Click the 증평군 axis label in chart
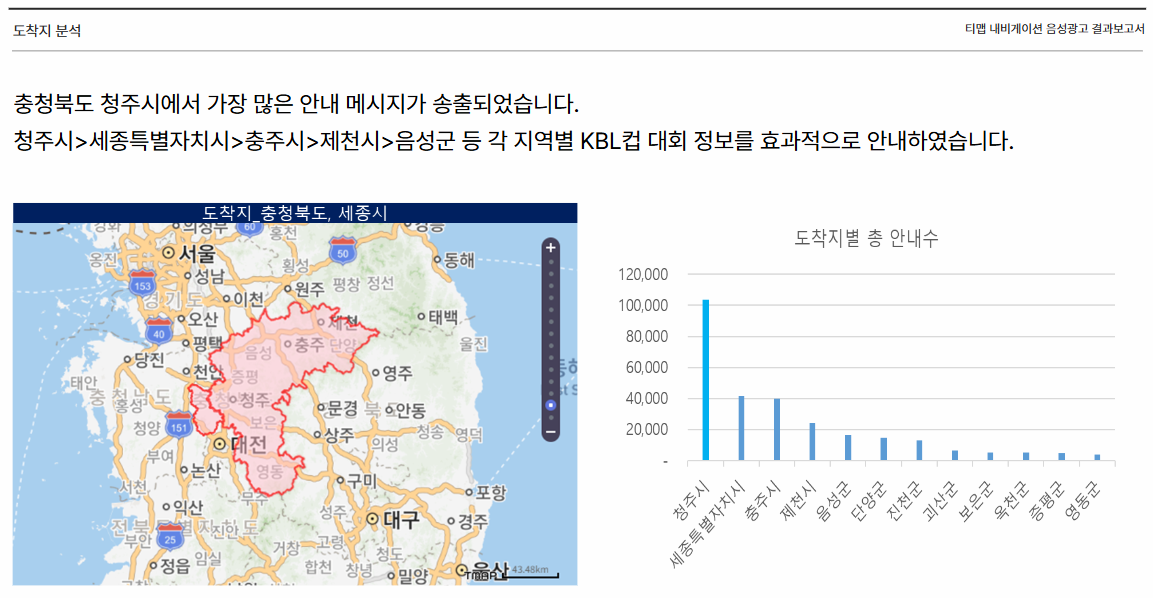The height and width of the screenshot is (598, 1153). click(1047, 500)
